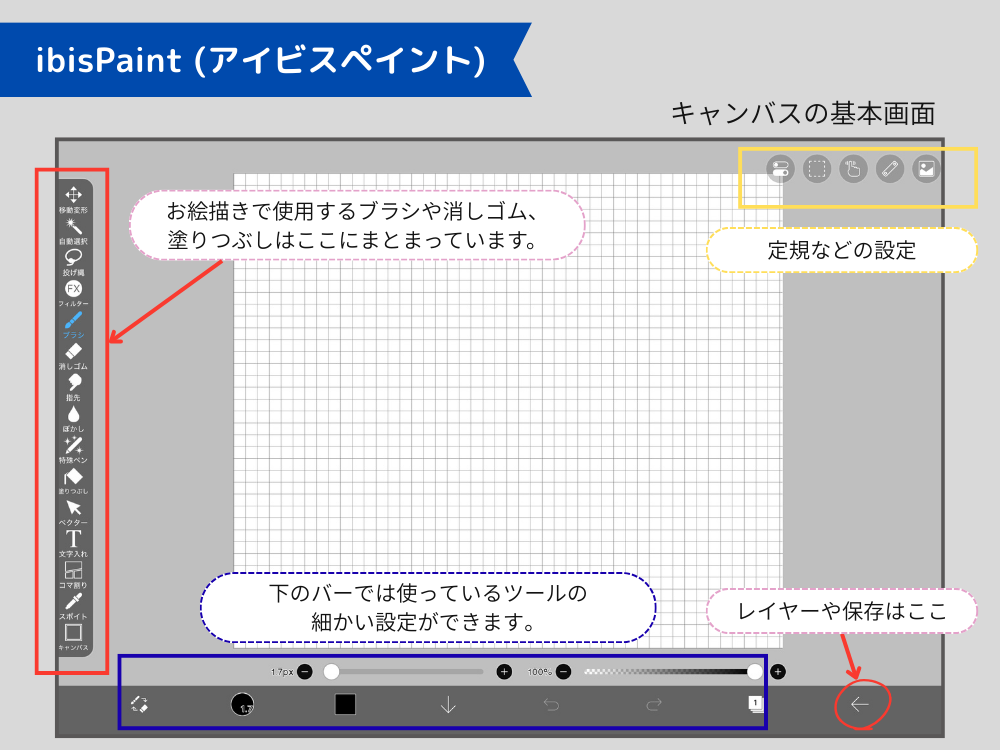Toggle the view settings switch icon
The height and width of the screenshot is (750, 1000).
coord(780,169)
